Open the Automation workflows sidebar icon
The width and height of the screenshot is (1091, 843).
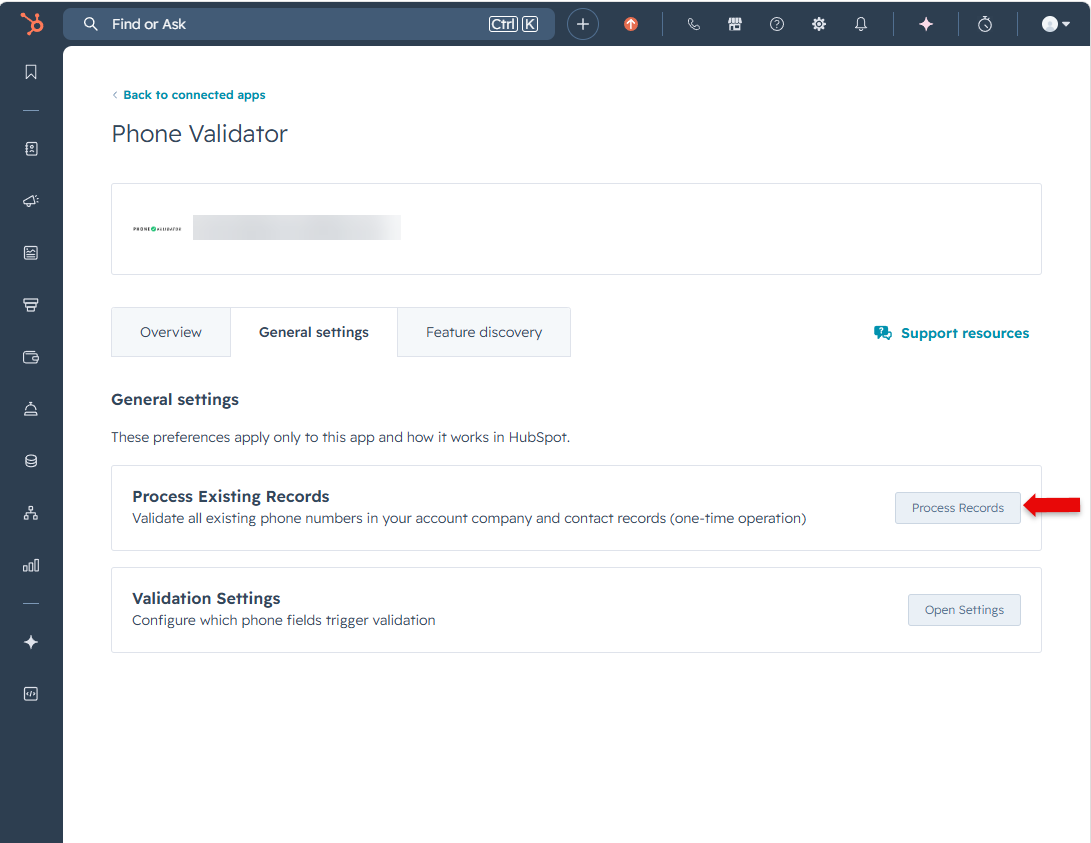(31, 513)
